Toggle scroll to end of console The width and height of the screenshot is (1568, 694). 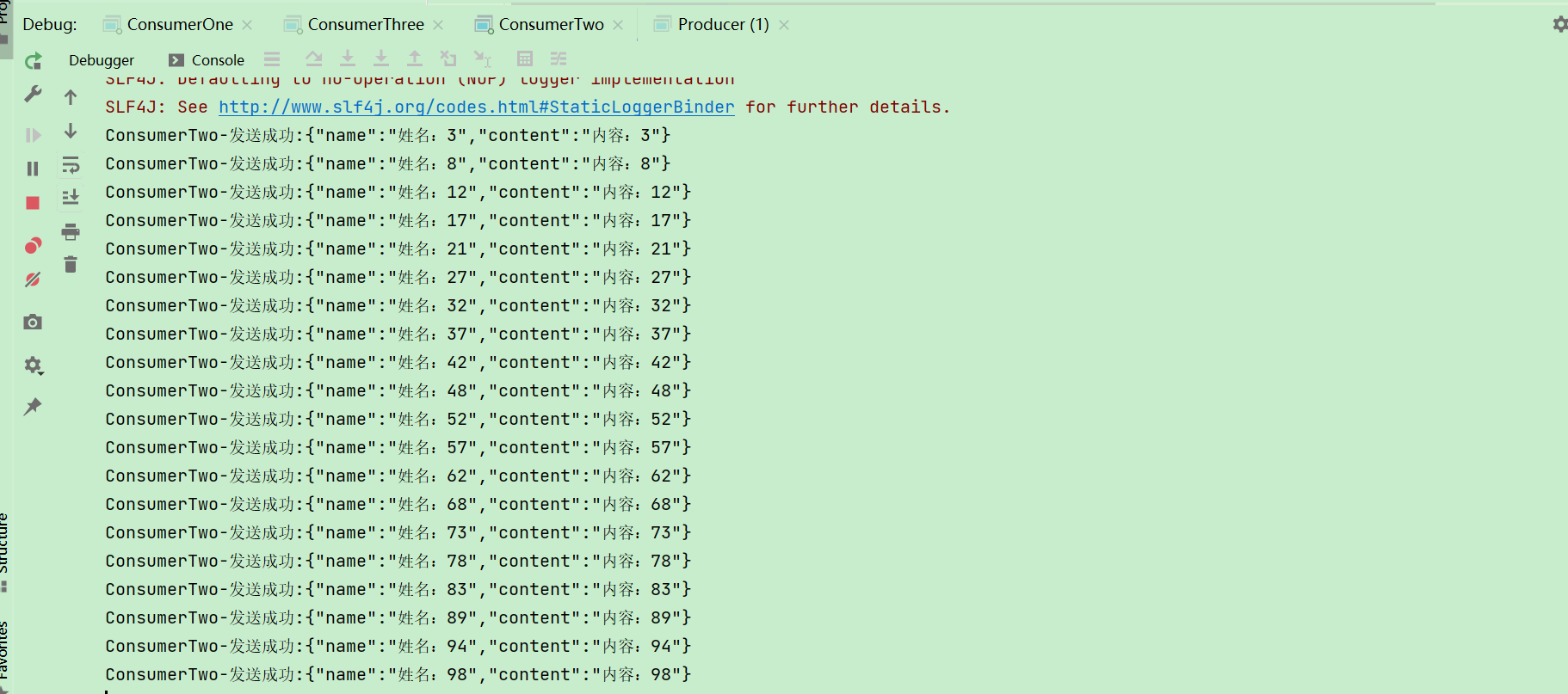pyautogui.click(x=71, y=198)
